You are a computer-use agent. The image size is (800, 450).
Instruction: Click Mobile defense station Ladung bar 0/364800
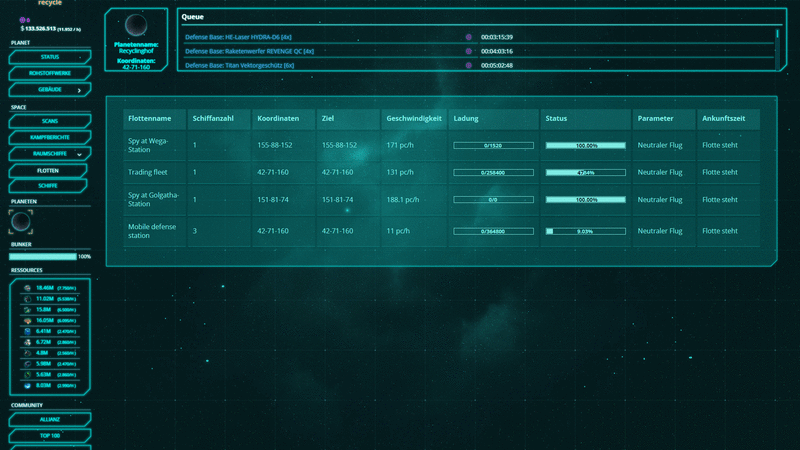[493, 231]
